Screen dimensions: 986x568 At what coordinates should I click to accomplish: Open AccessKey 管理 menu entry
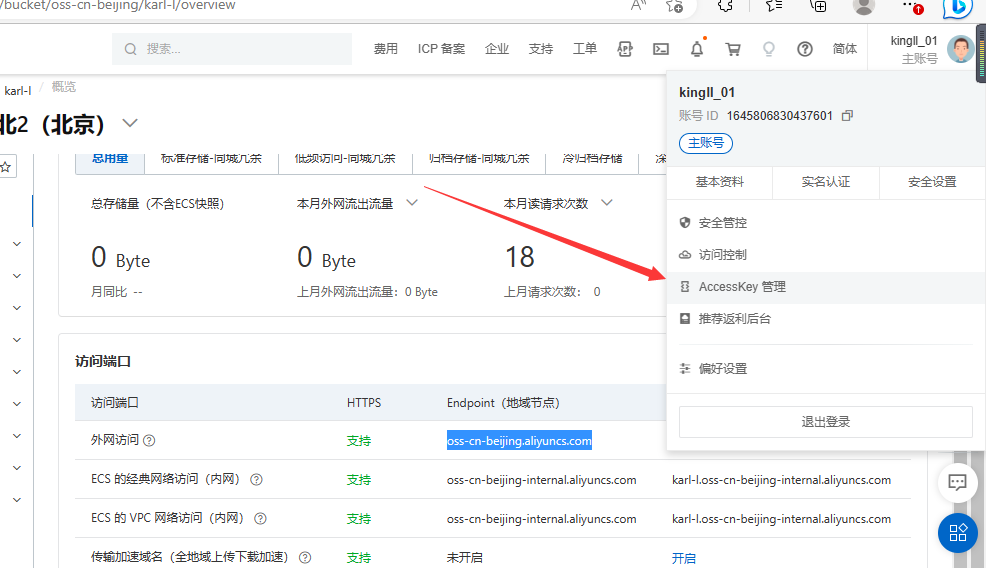point(826,287)
